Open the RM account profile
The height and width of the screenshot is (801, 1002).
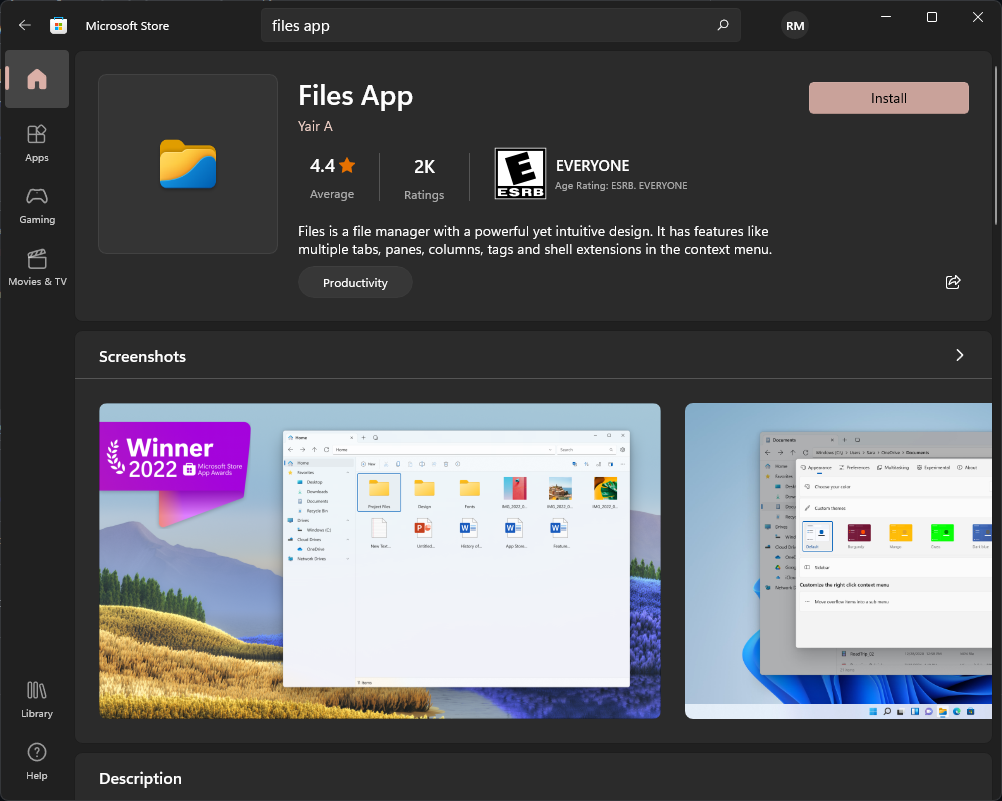[x=795, y=26]
